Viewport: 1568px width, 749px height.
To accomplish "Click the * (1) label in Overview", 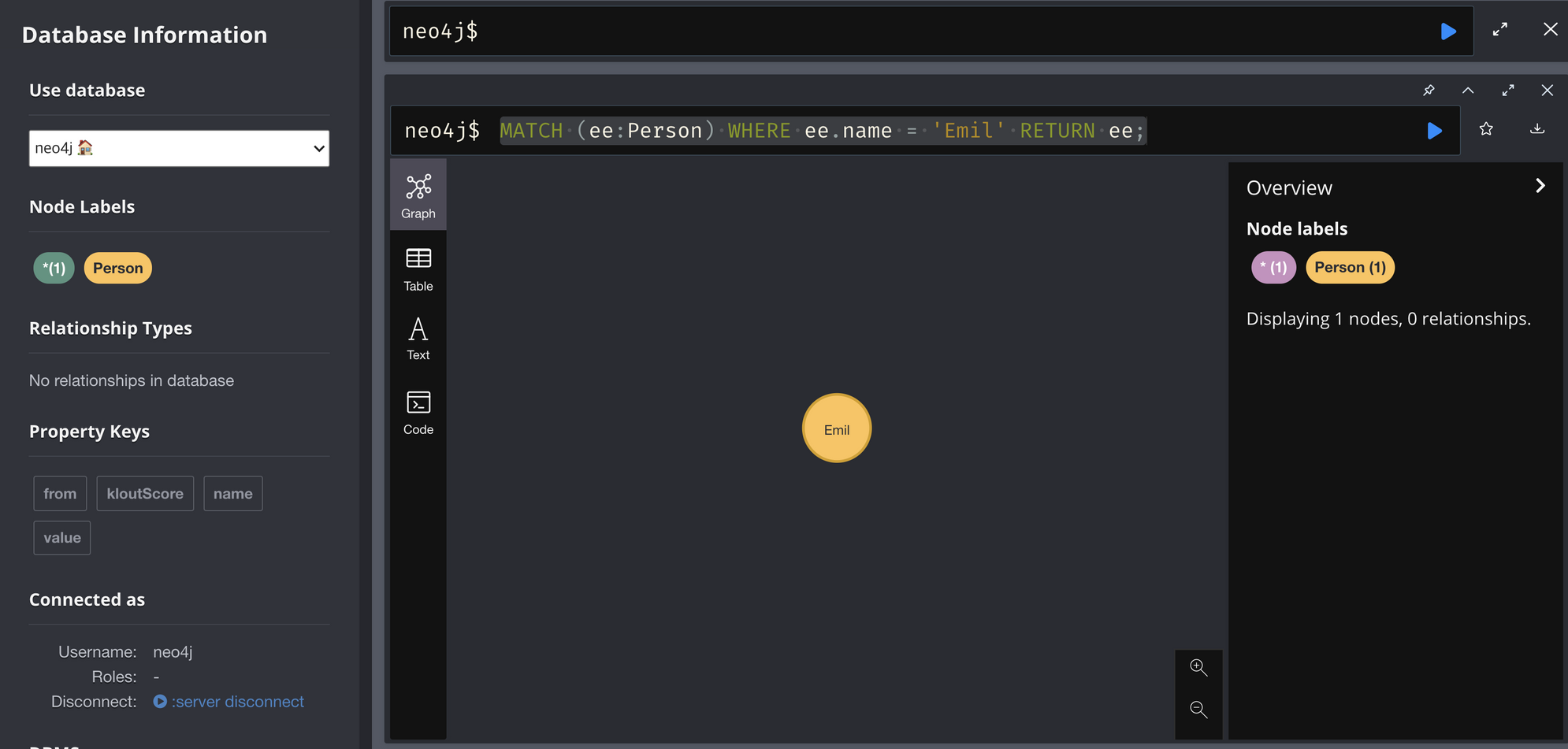I will coord(1273,268).
